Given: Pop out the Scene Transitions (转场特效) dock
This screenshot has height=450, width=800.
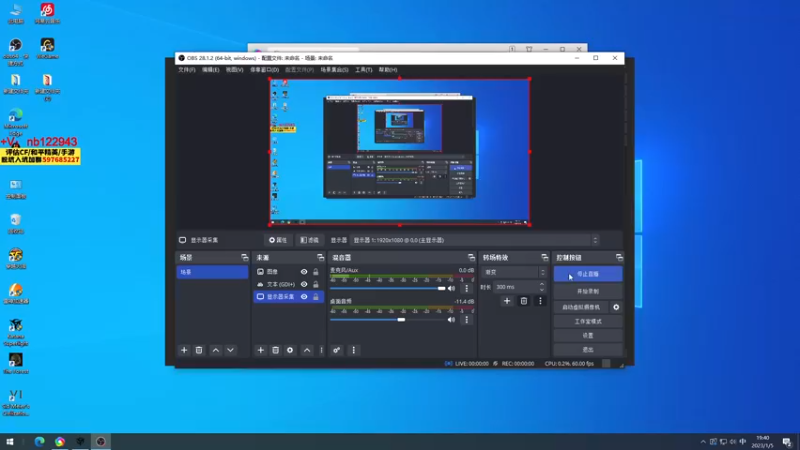Looking at the screenshot, I should [x=544, y=258].
